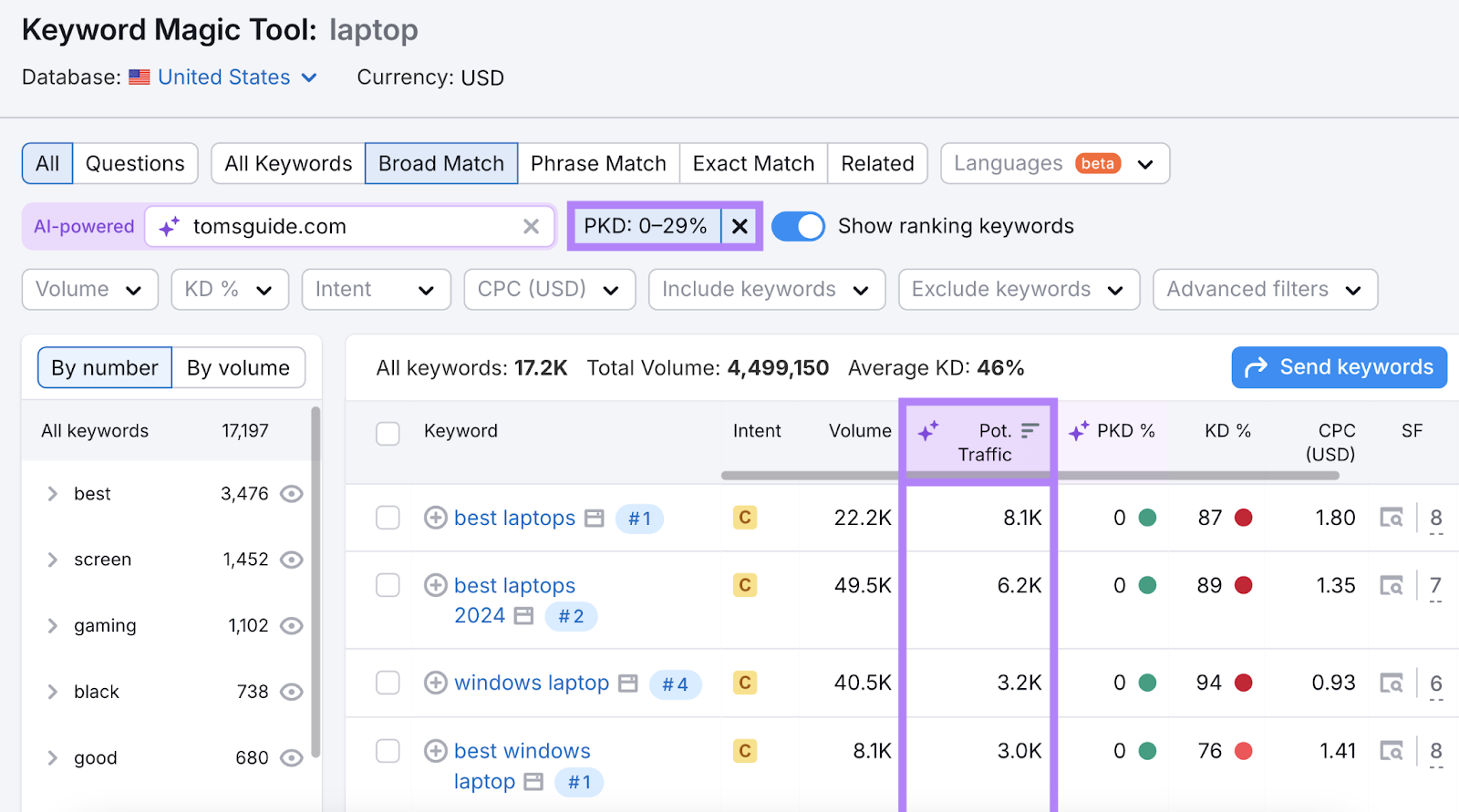Select the Questions tab
The height and width of the screenshot is (812, 1459).
click(x=135, y=164)
